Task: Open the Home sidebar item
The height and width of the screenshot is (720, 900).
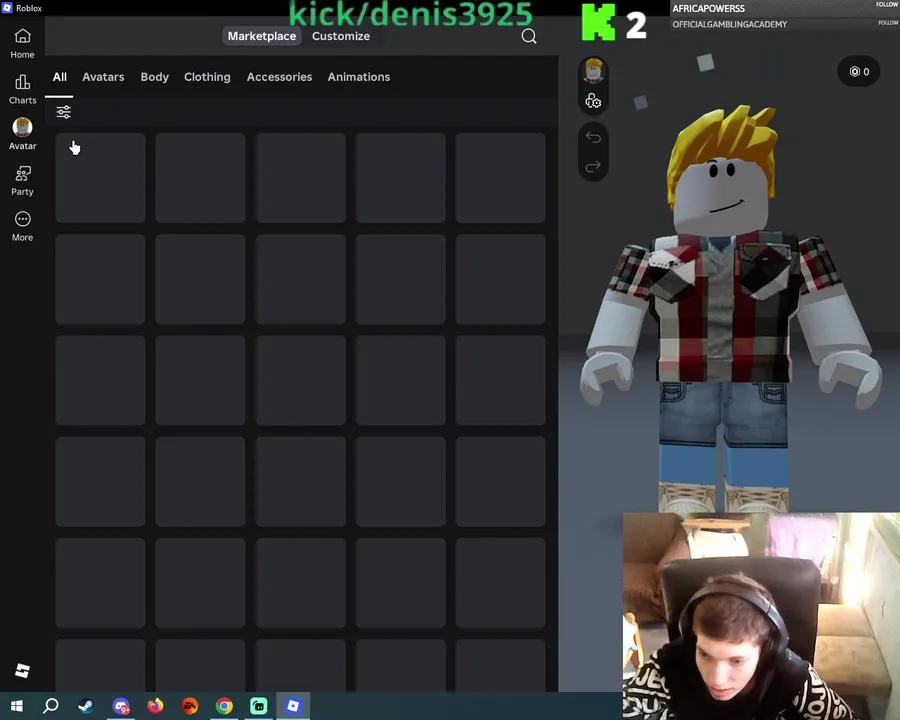Action: point(22,44)
